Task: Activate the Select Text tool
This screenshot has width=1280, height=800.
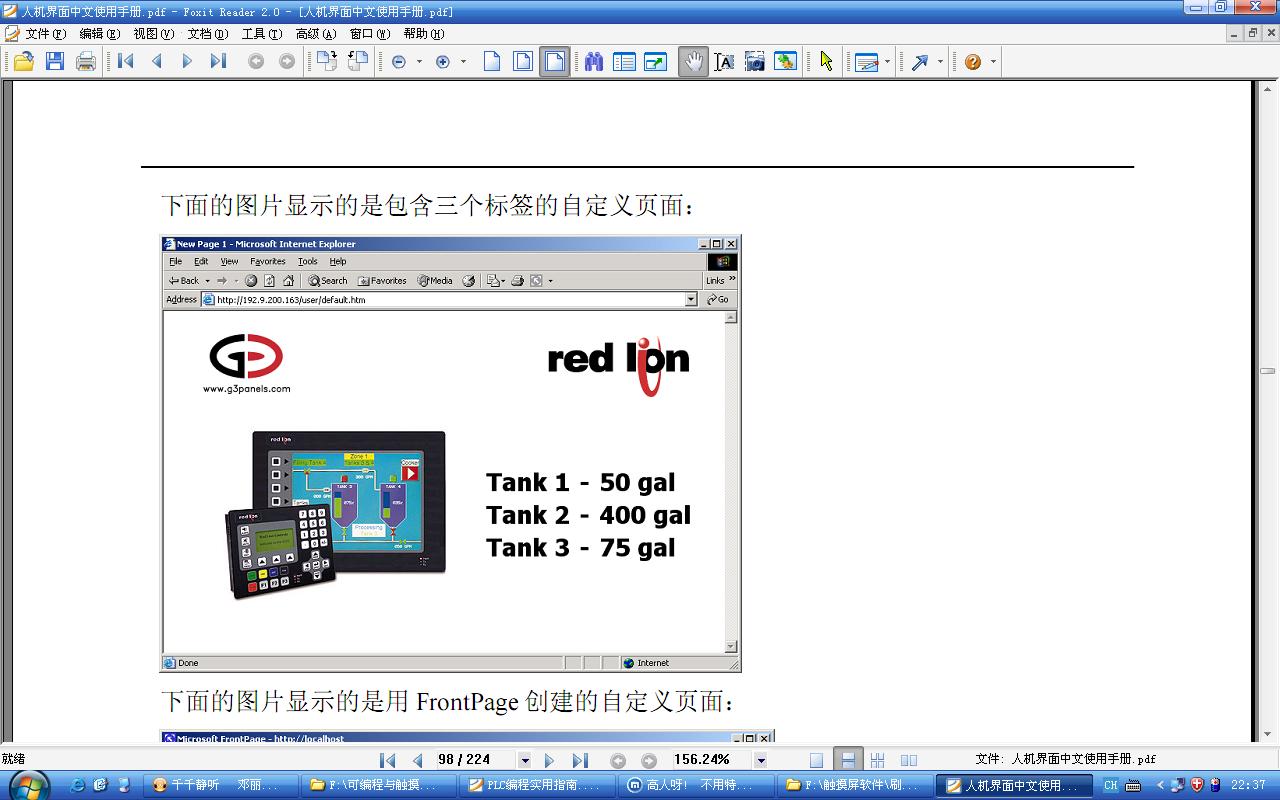Action: (x=724, y=62)
